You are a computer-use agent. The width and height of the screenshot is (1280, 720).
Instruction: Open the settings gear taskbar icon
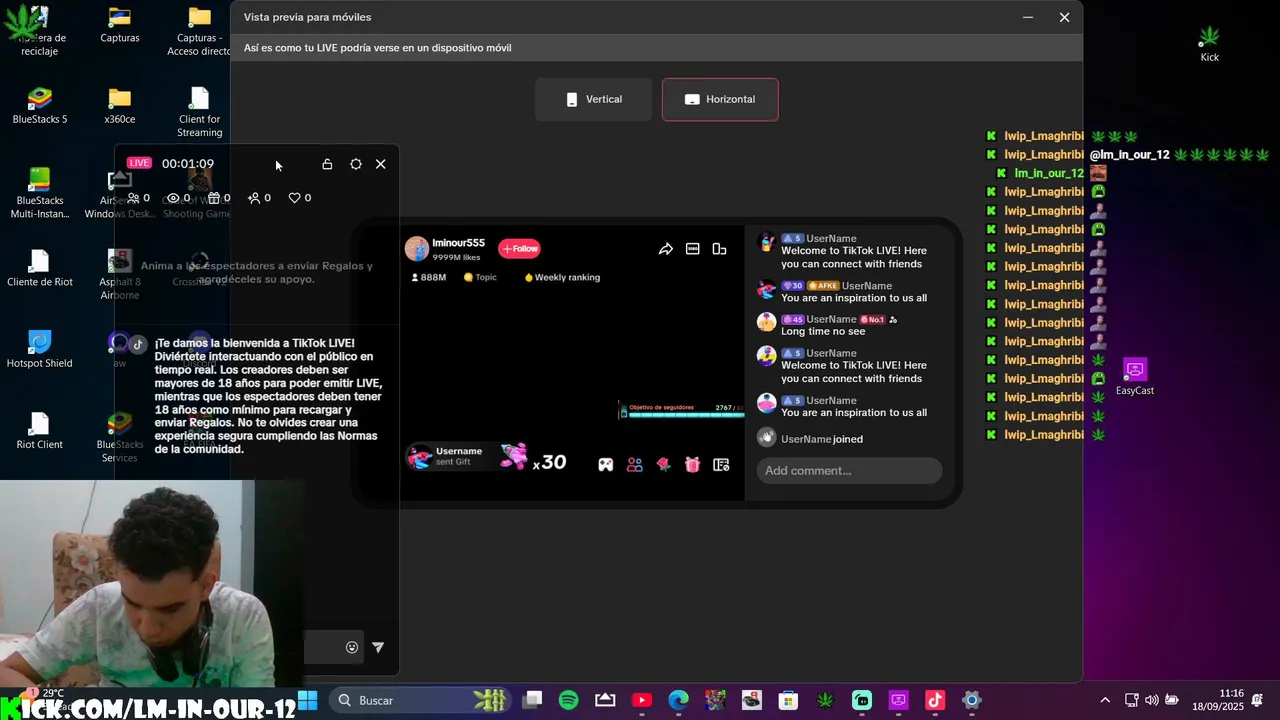point(971,700)
